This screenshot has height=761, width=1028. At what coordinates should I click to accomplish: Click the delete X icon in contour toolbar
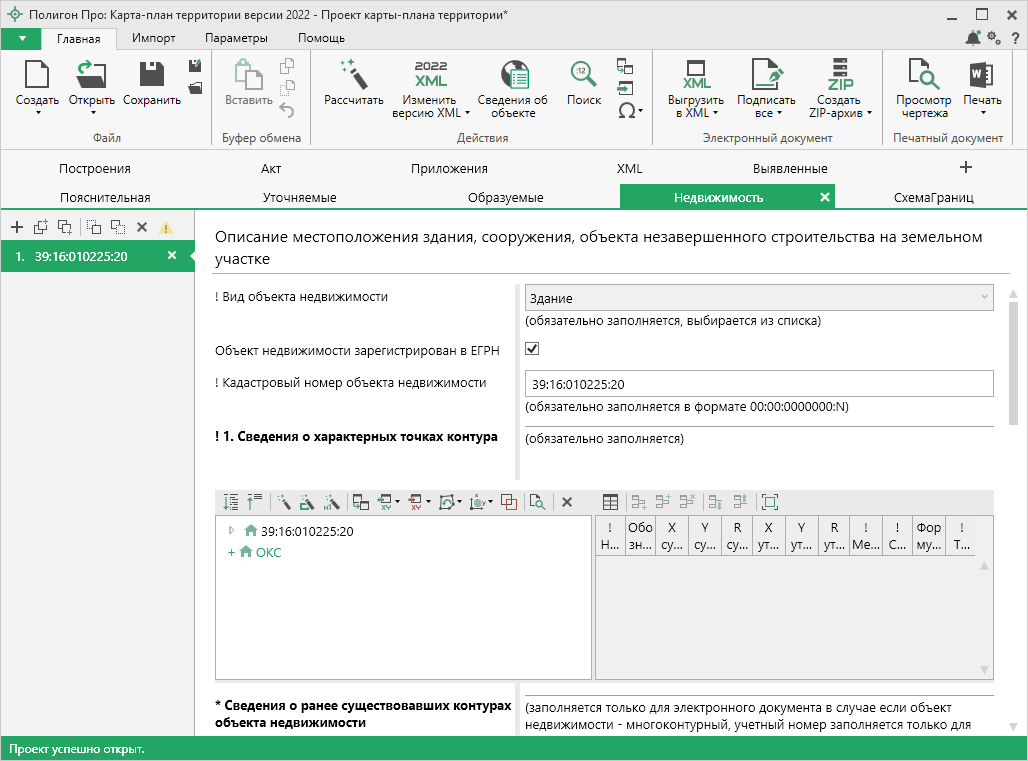(x=566, y=502)
